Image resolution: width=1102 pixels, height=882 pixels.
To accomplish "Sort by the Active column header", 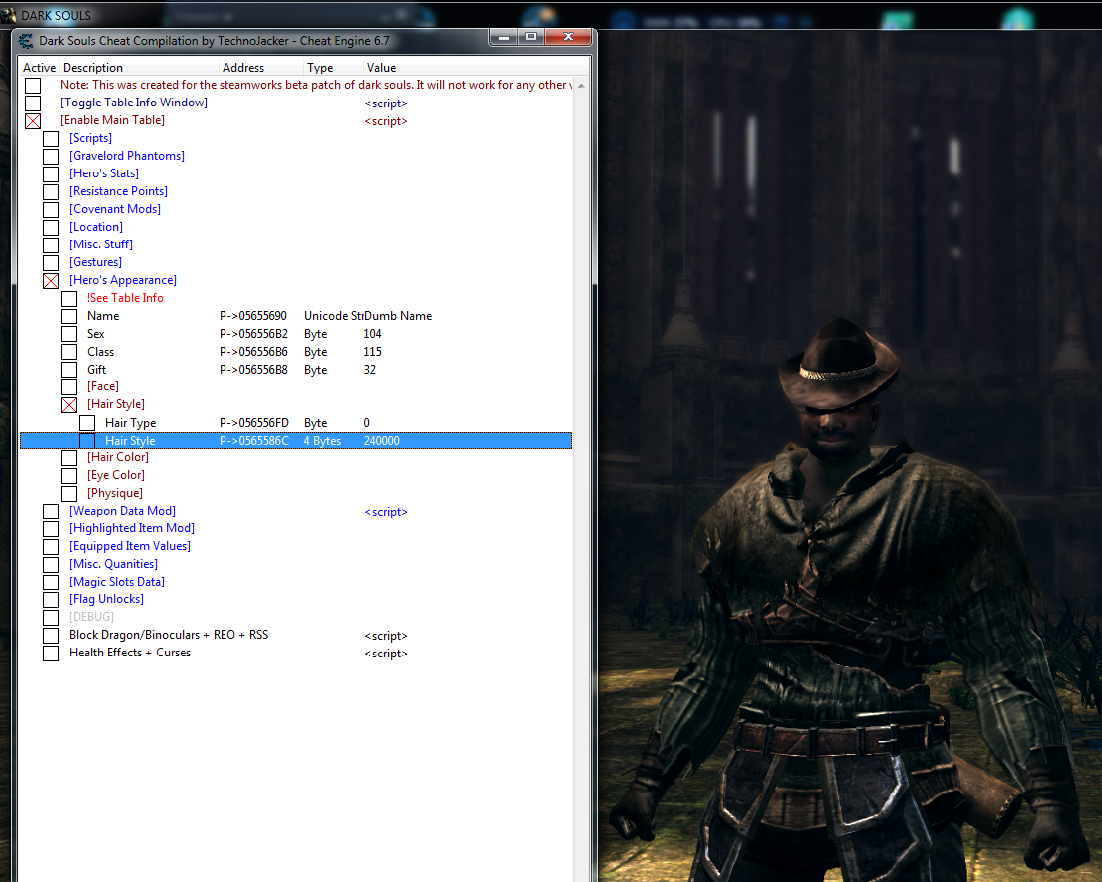I will pos(39,67).
